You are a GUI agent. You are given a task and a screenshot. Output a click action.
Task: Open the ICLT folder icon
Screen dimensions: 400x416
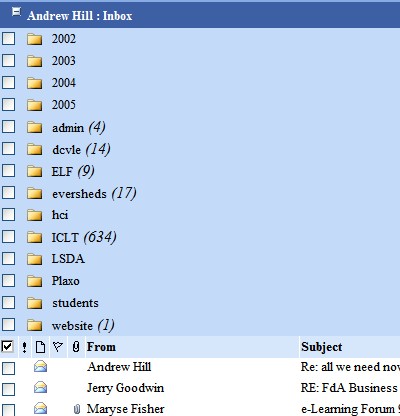tap(34, 237)
